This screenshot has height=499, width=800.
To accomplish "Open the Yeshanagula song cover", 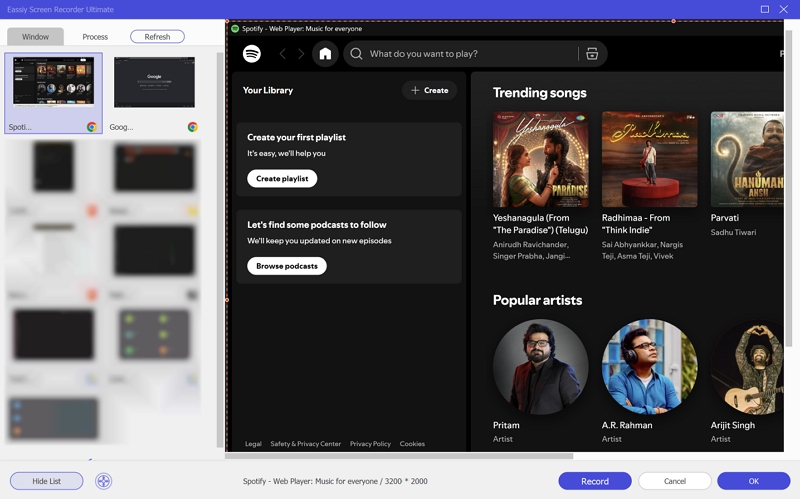I will point(540,160).
